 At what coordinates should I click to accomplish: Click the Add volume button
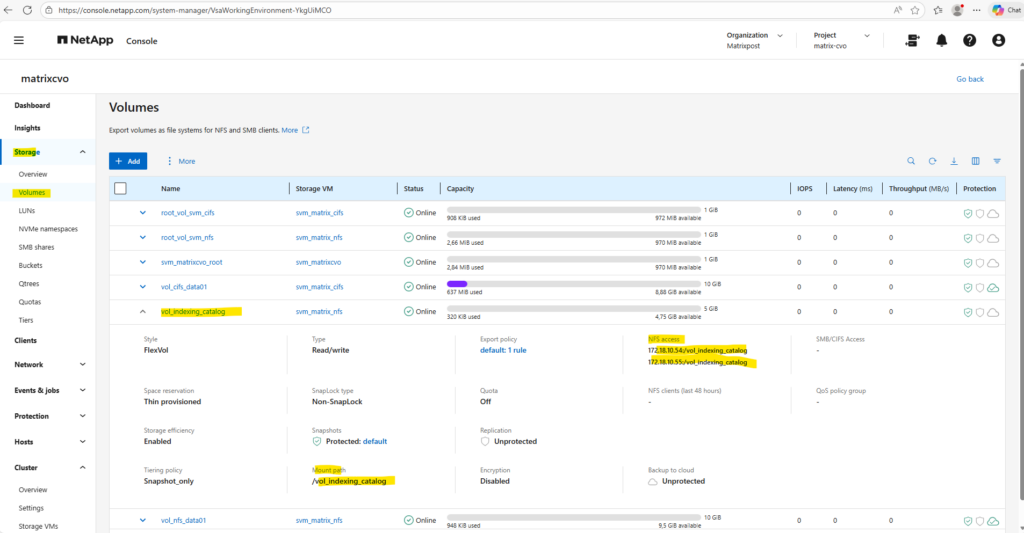click(128, 161)
